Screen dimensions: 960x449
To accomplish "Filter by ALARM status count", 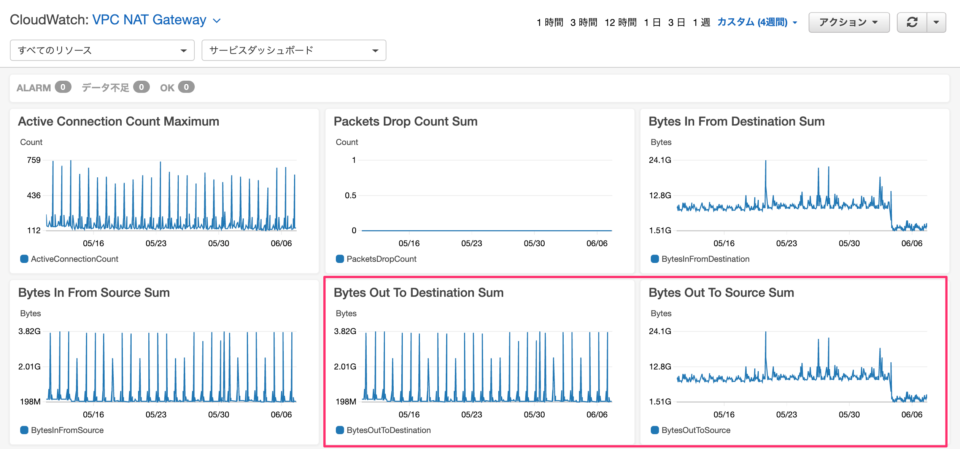I will click(43, 88).
